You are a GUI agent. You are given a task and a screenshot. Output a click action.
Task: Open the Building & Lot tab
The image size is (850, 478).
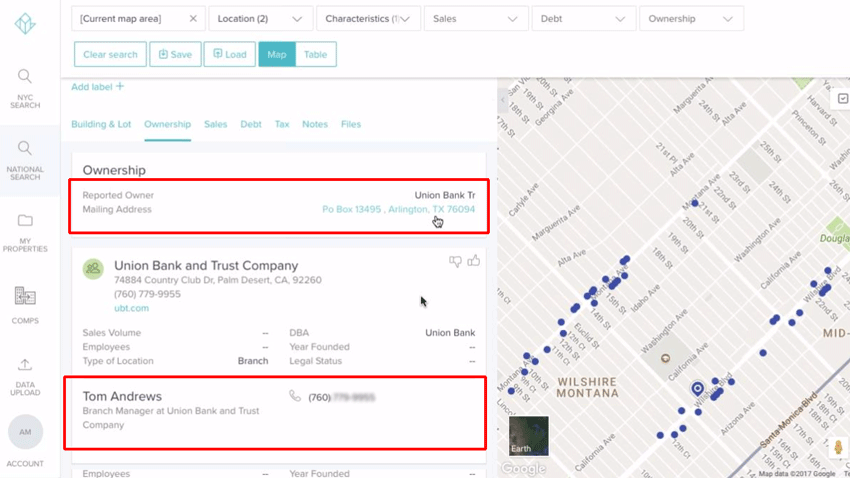coord(101,124)
